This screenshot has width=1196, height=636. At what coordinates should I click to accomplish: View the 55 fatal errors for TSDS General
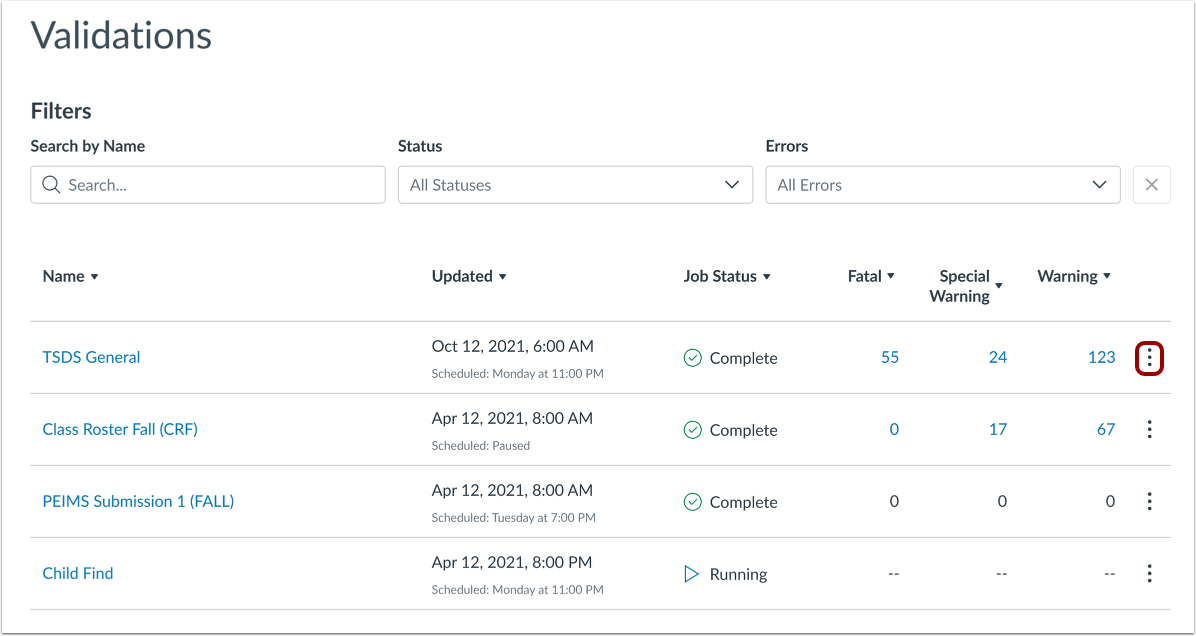coord(889,357)
